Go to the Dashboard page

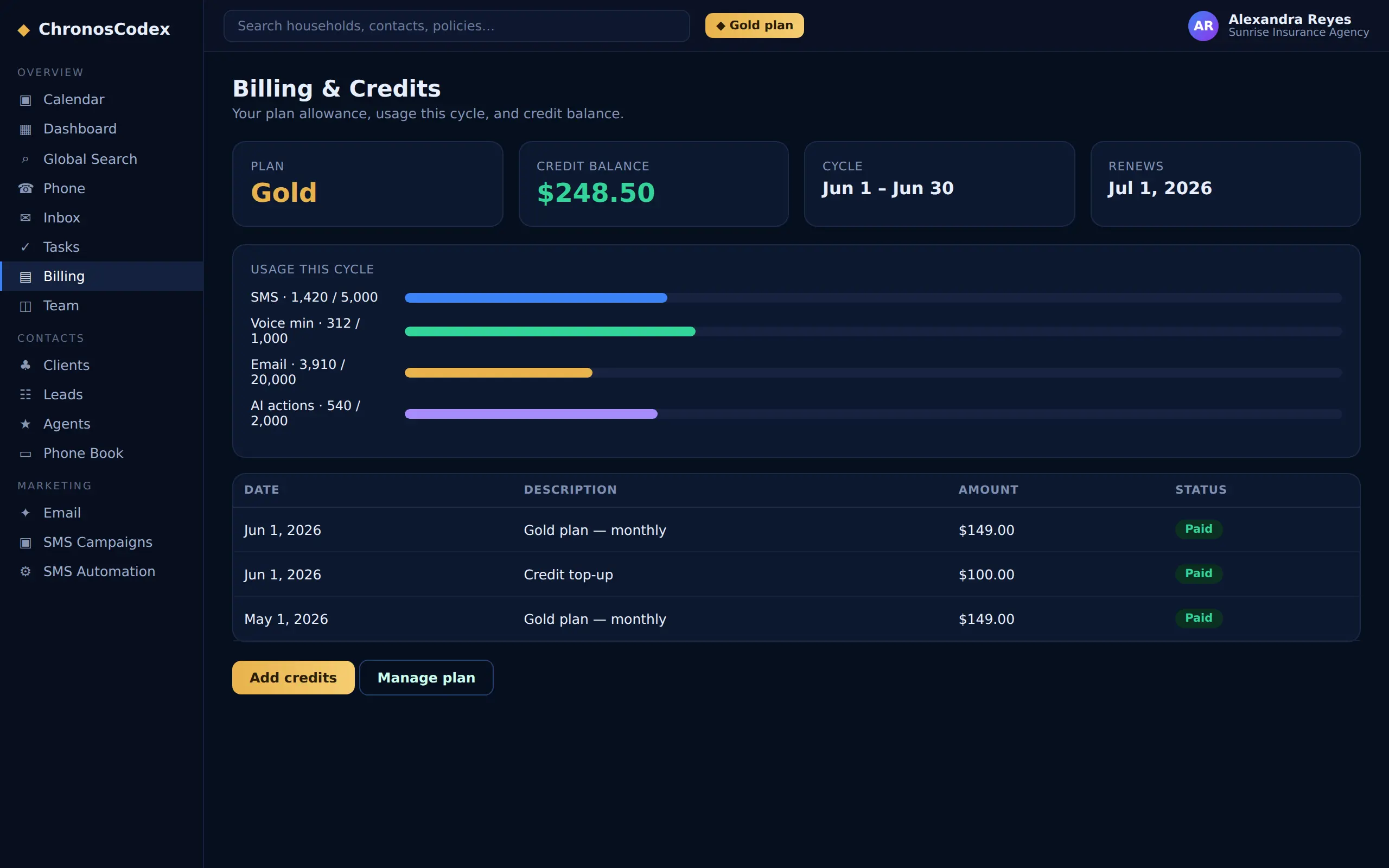pyautogui.click(x=101, y=129)
